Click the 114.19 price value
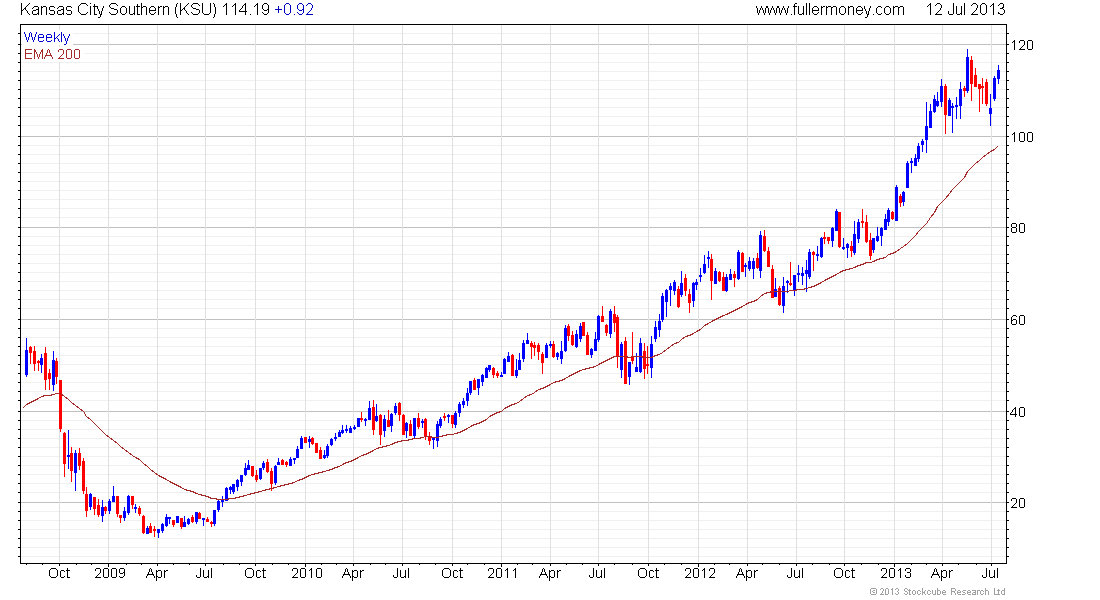This screenshot has height=600, width=1100. tap(246, 10)
